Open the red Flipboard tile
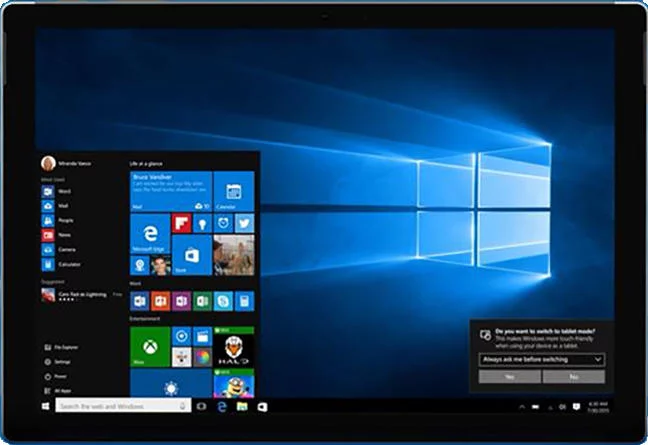The width and height of the screenshot is (648, 445). (x=181, y=223)
